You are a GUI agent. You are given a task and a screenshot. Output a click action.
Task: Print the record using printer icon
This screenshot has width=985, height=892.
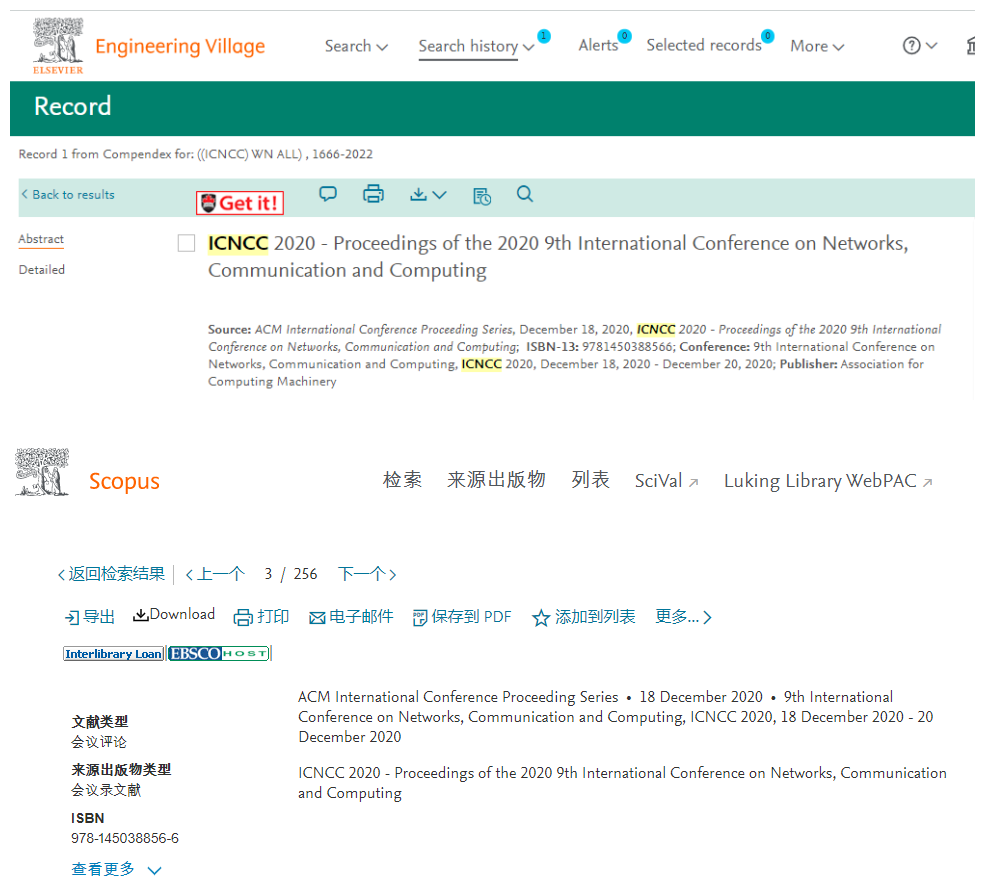point(373,194)
